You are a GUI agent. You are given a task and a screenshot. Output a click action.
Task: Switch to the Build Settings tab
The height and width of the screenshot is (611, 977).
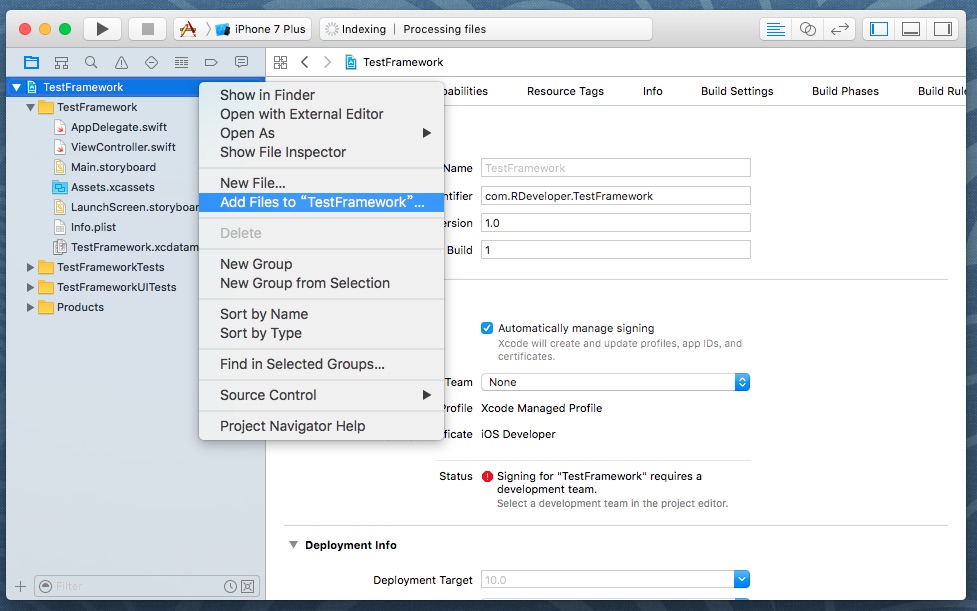click(x=737, y=91)
